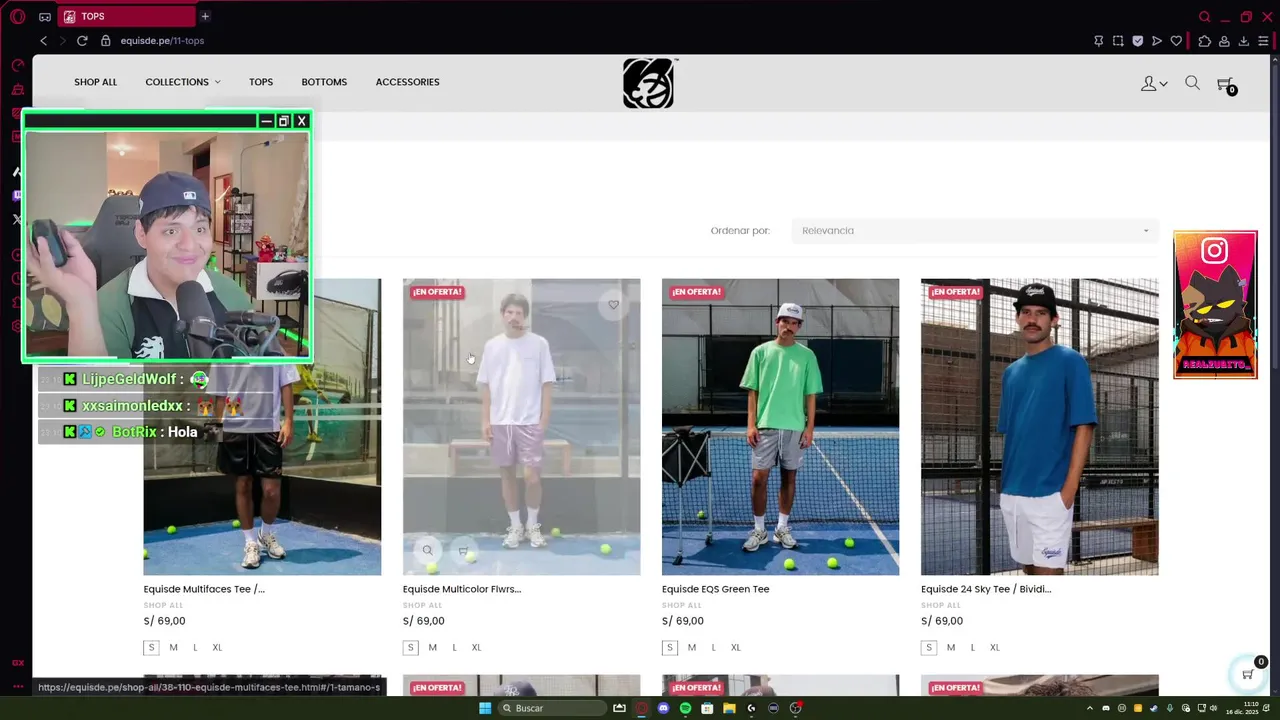1280x720 pixels.
Task: Open Spotify from the taskbar
Action: pos(685,708)
